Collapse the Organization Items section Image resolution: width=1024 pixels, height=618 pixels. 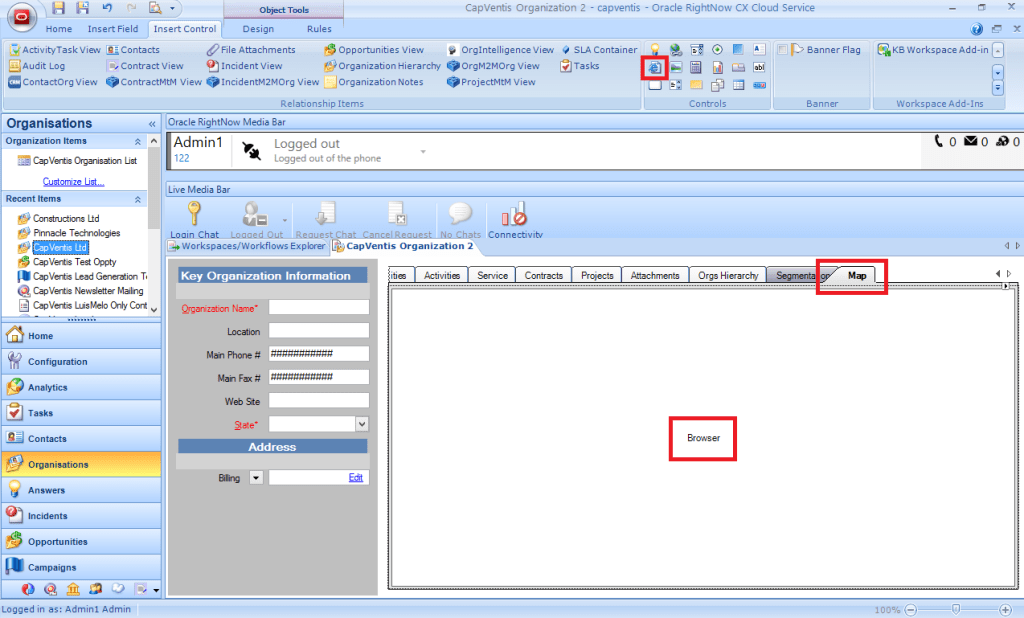153,141
